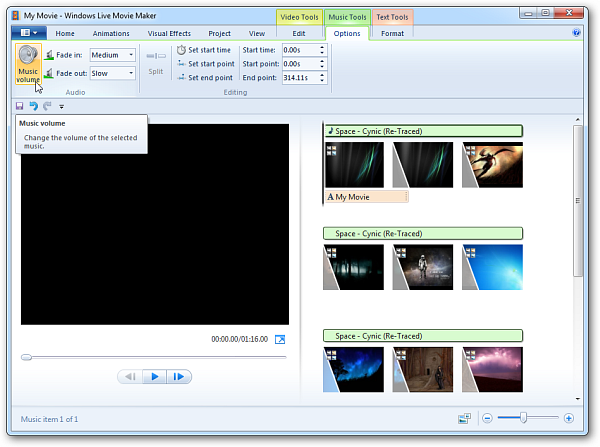Open the application menu dropdown button
The image size is (600, 447).
coord(28,33)
